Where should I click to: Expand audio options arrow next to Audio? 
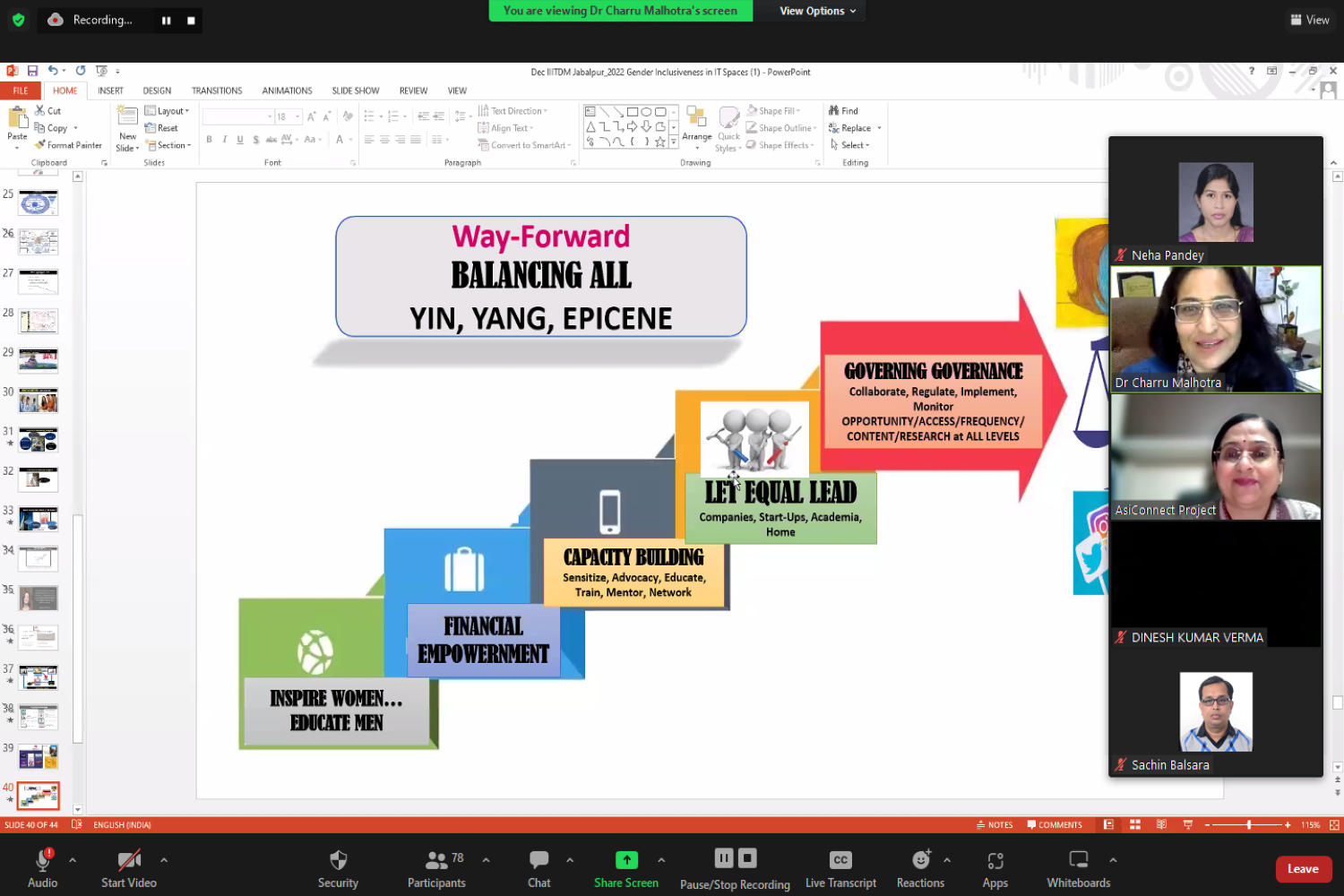(73, 860)
